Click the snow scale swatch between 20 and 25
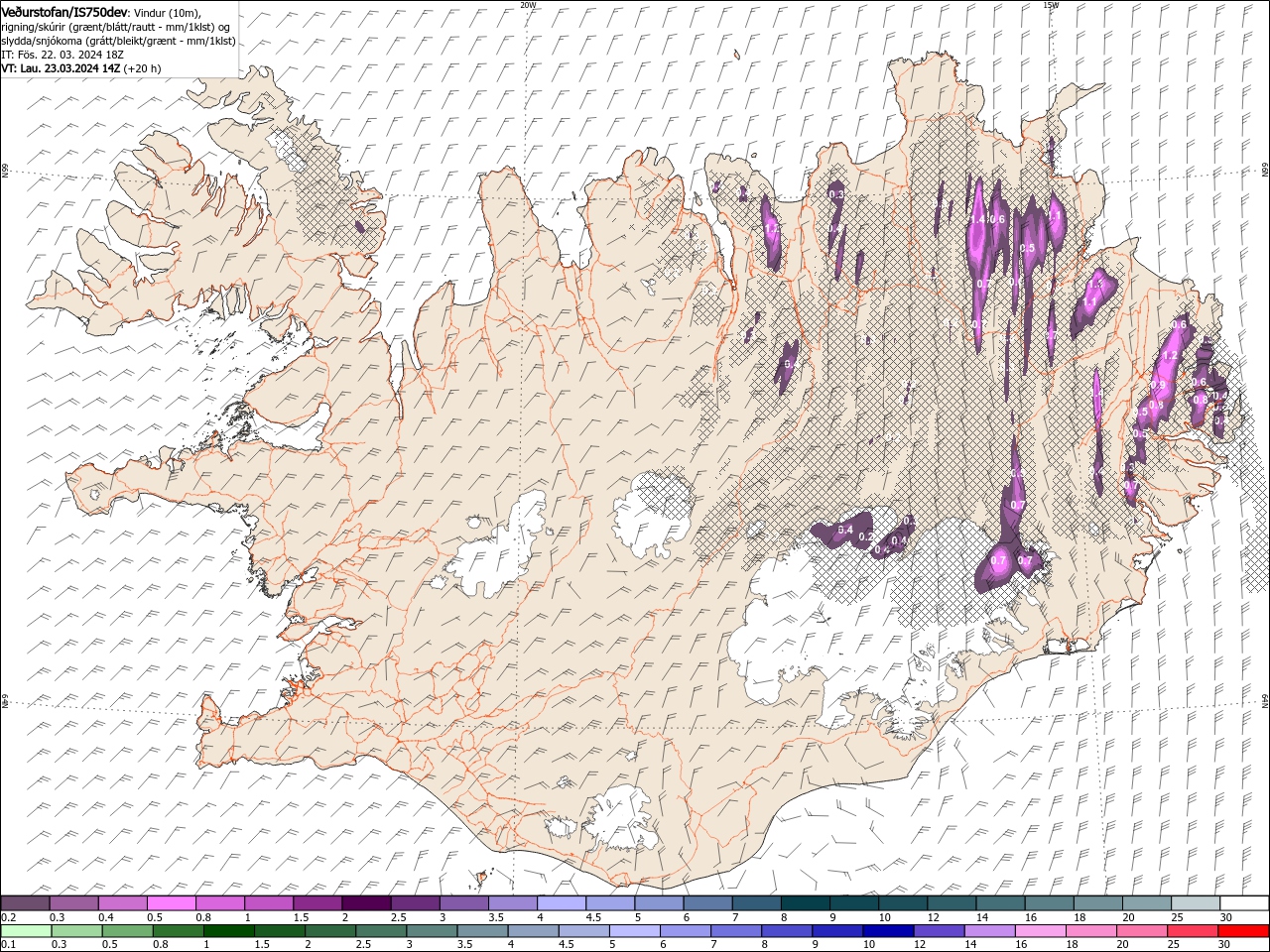The height and width of the screenshot is (952, 1270). pyautogui.click(x=1146, y=903)
